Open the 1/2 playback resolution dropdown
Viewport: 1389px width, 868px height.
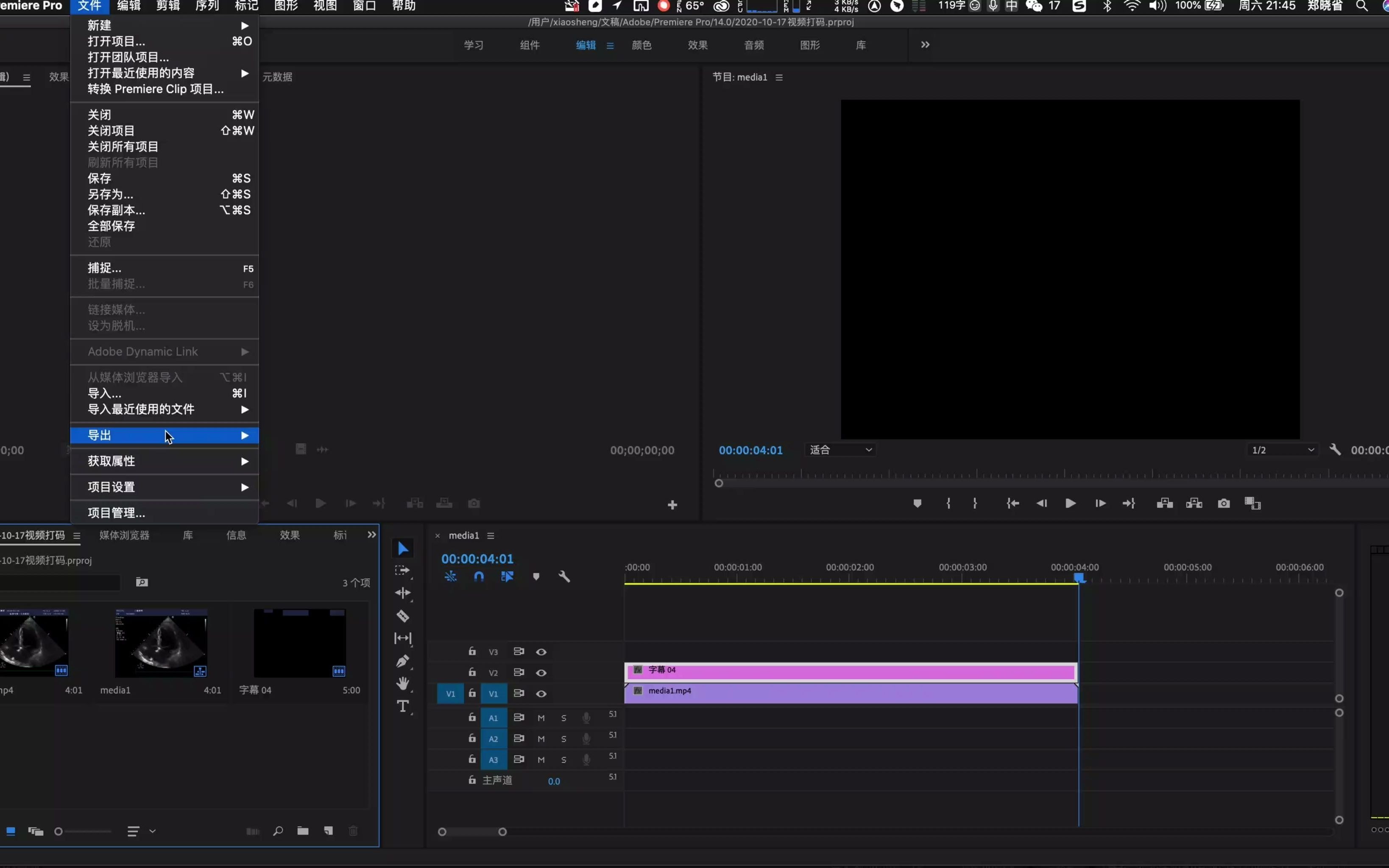1282,450
